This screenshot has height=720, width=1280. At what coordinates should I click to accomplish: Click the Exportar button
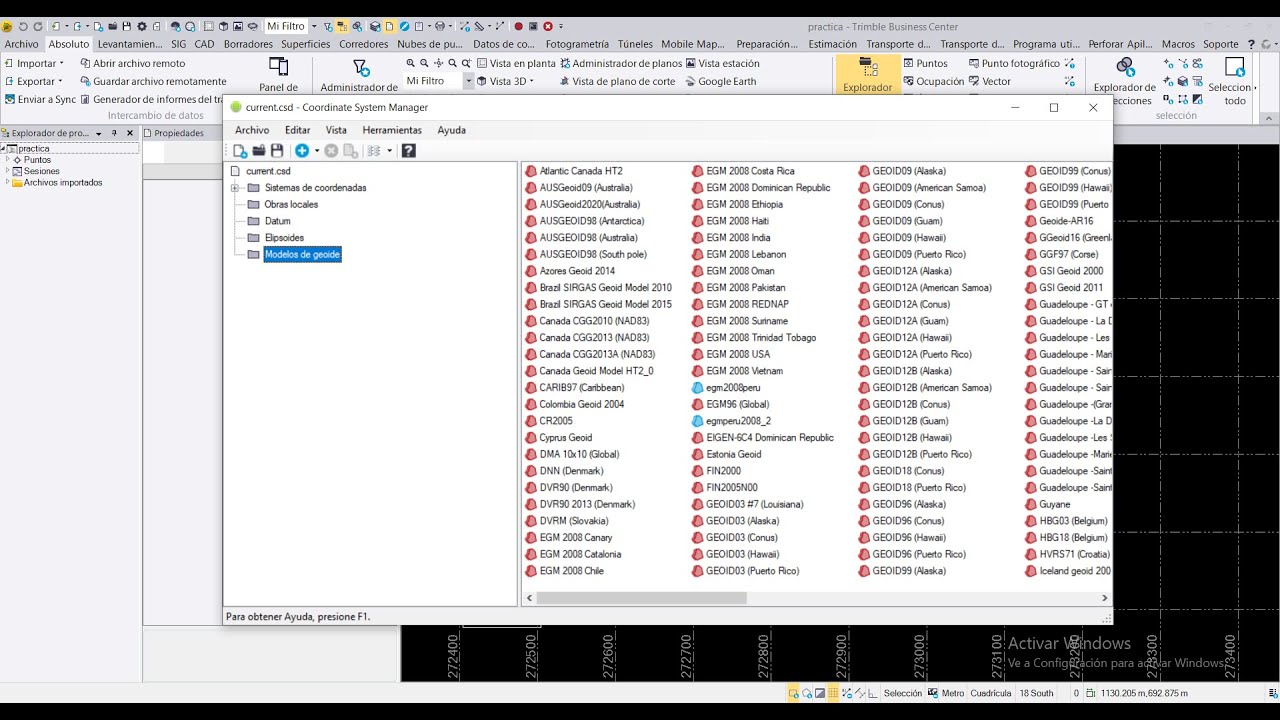click(33, 81)
